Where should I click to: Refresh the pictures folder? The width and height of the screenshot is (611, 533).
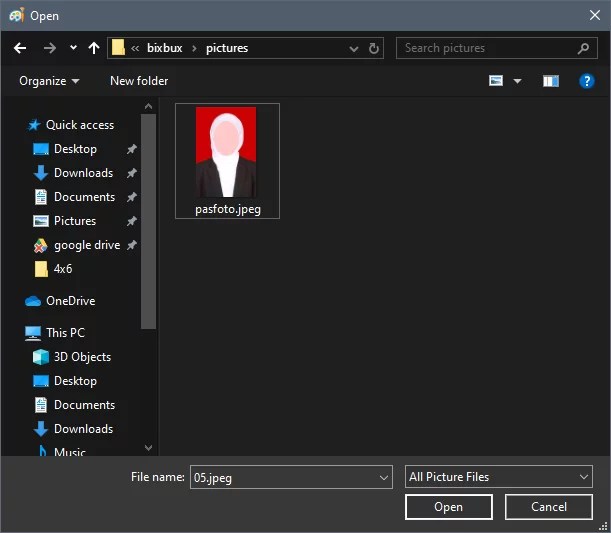pos(373,48)
